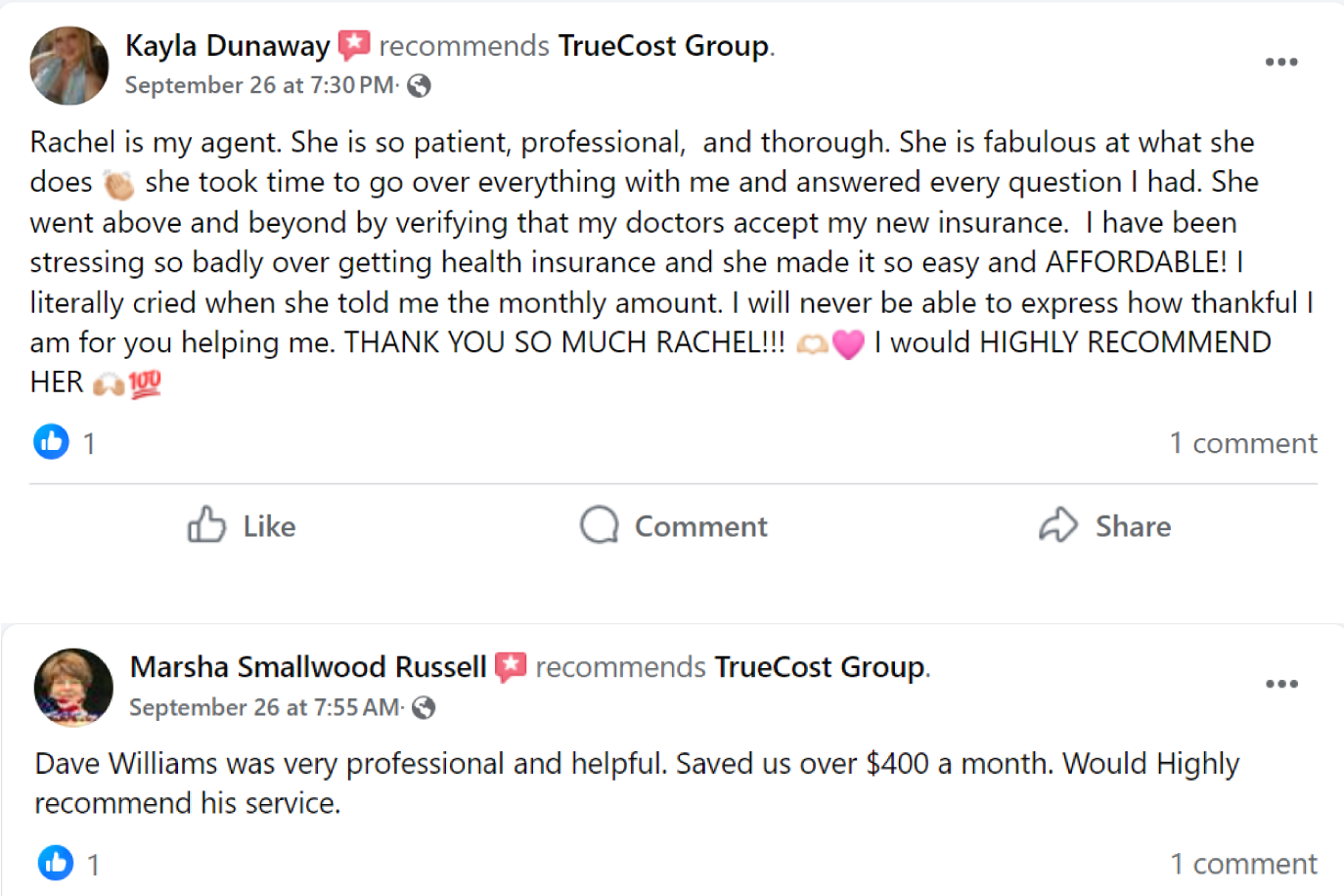1344x896 pixels.
Task: Click the Kayla Dunaway name link
Action: [x=228, y=46]
